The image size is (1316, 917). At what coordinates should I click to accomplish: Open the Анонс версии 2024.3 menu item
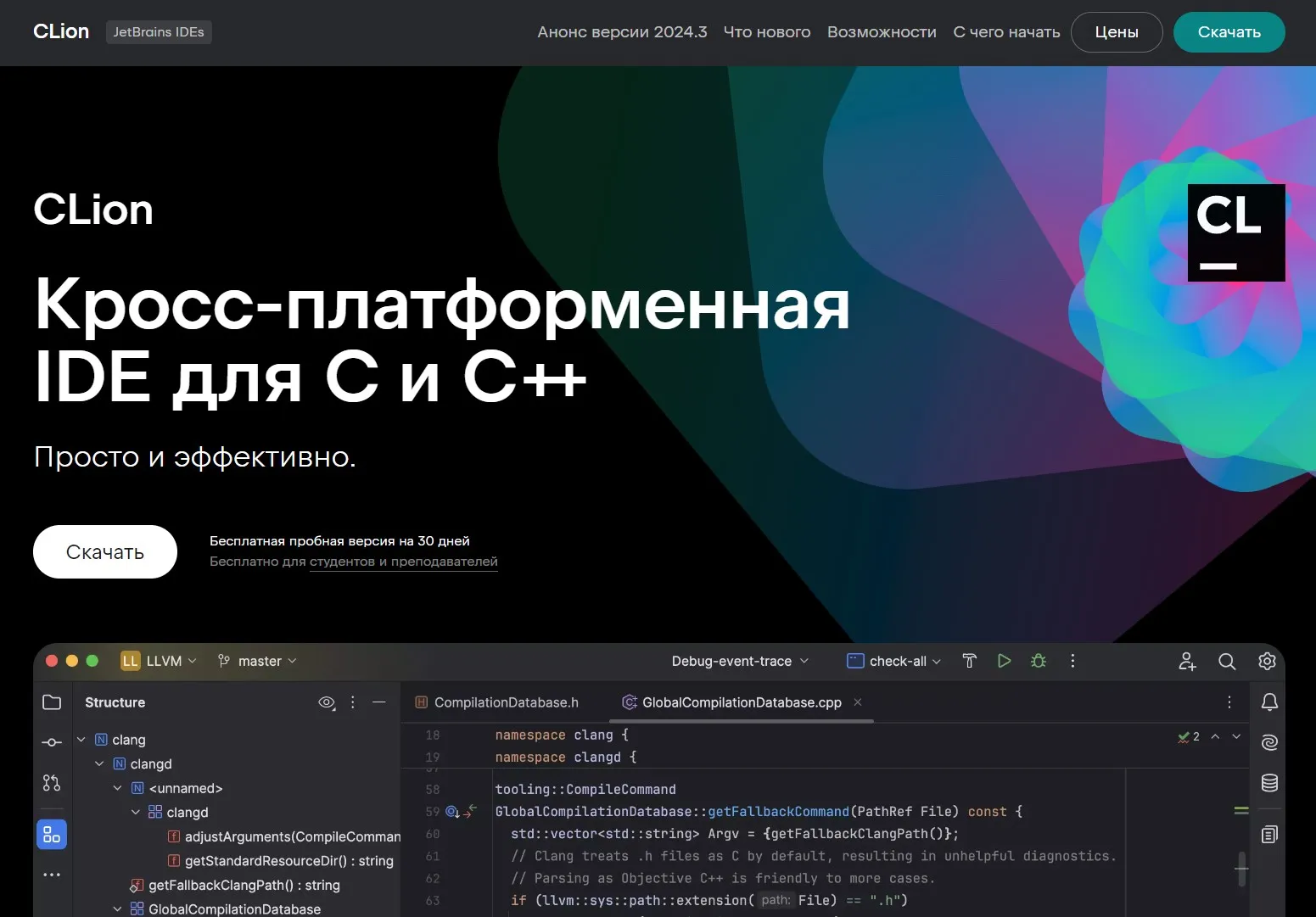coord(622,32)
